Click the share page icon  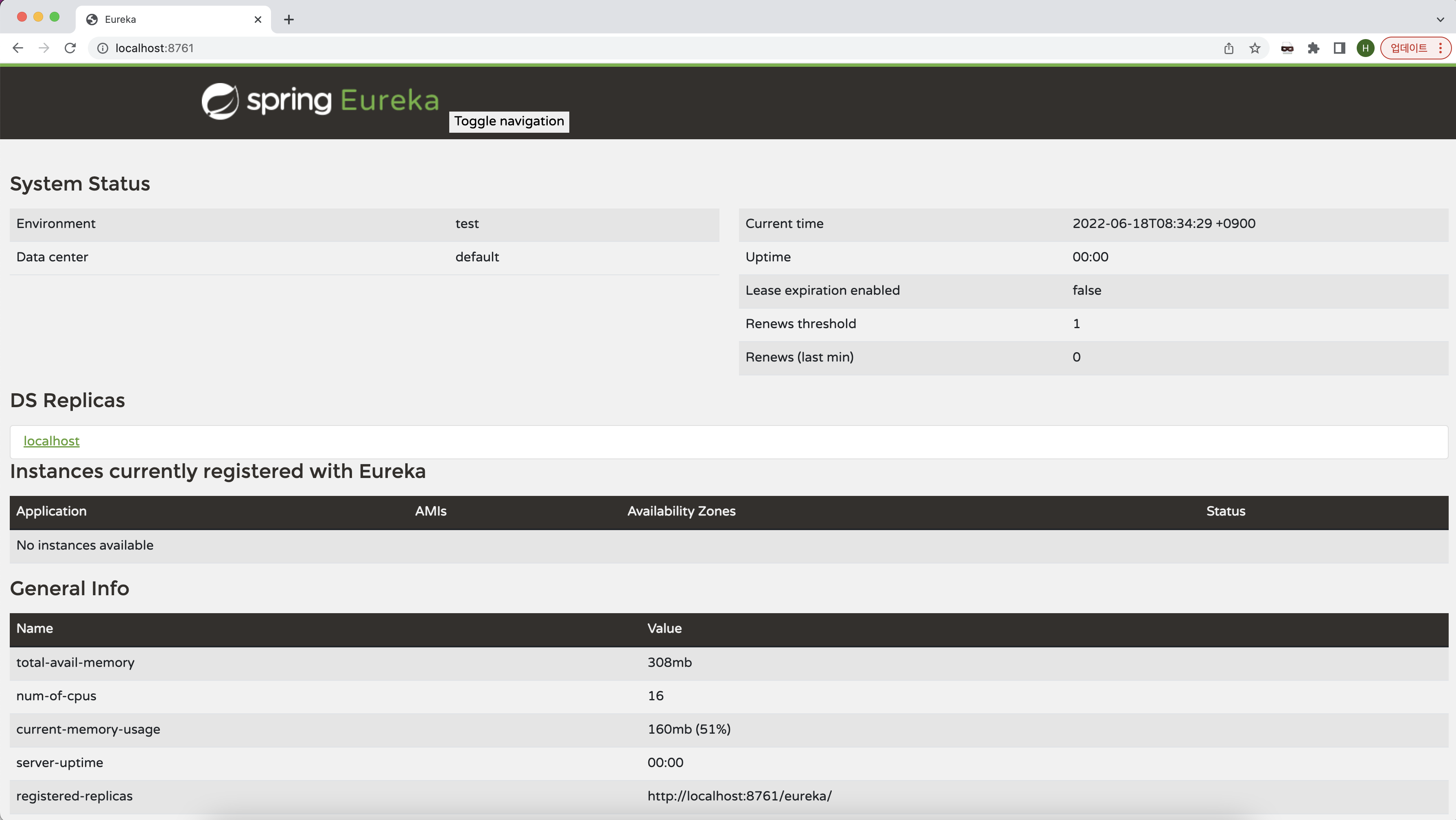[x=1229, y=48]
